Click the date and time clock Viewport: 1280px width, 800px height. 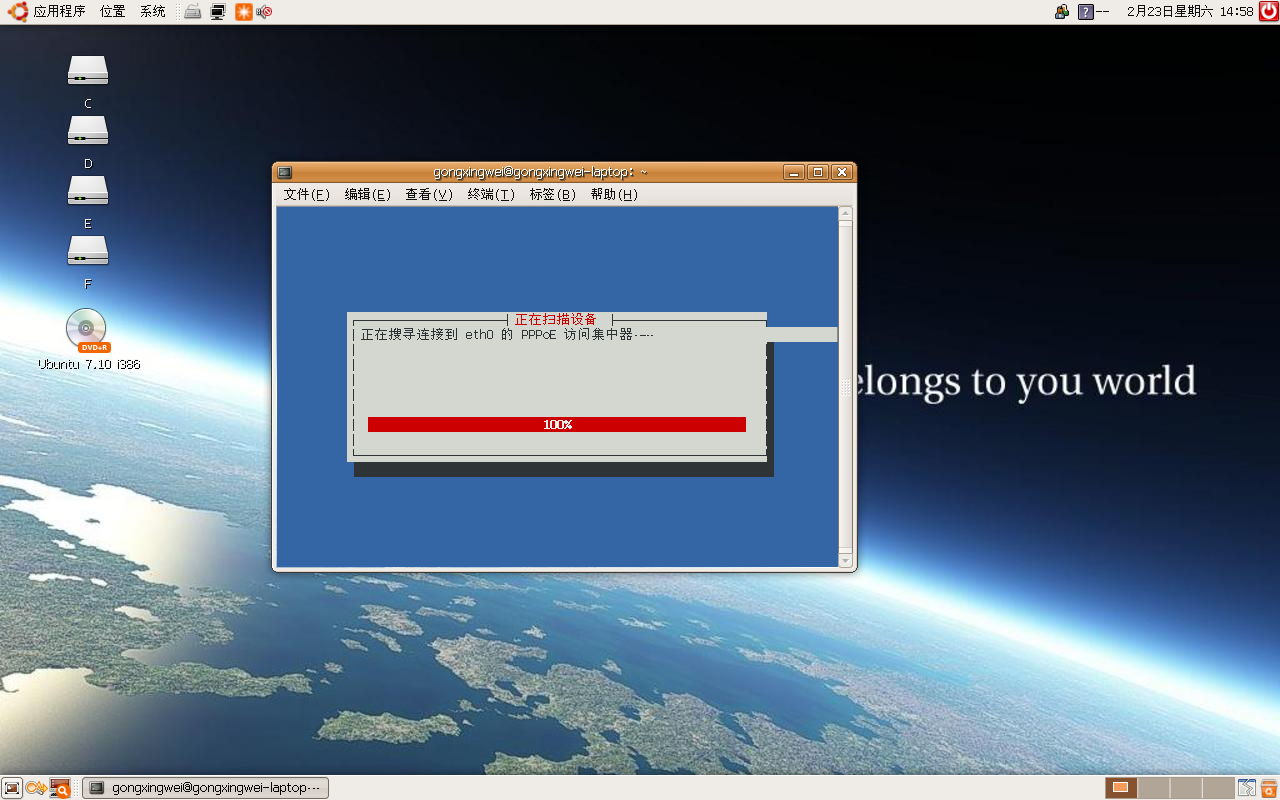1190,12
